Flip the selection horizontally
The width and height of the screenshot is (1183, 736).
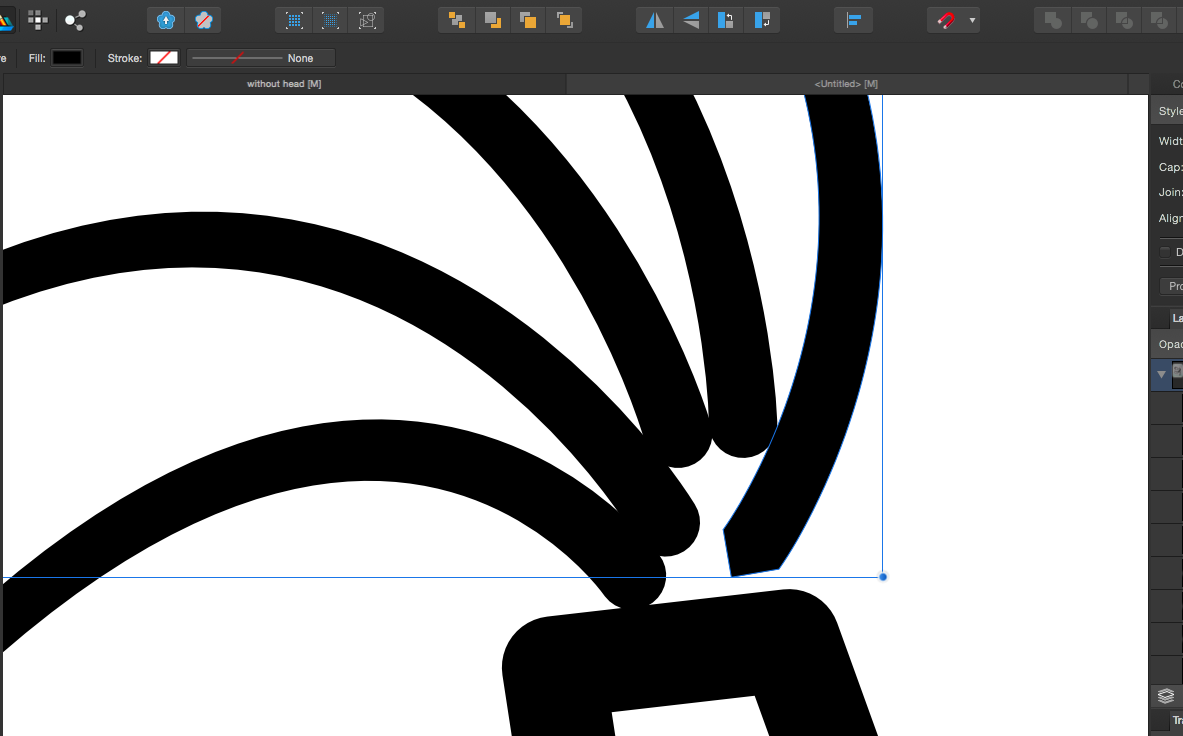pos(655,19)
